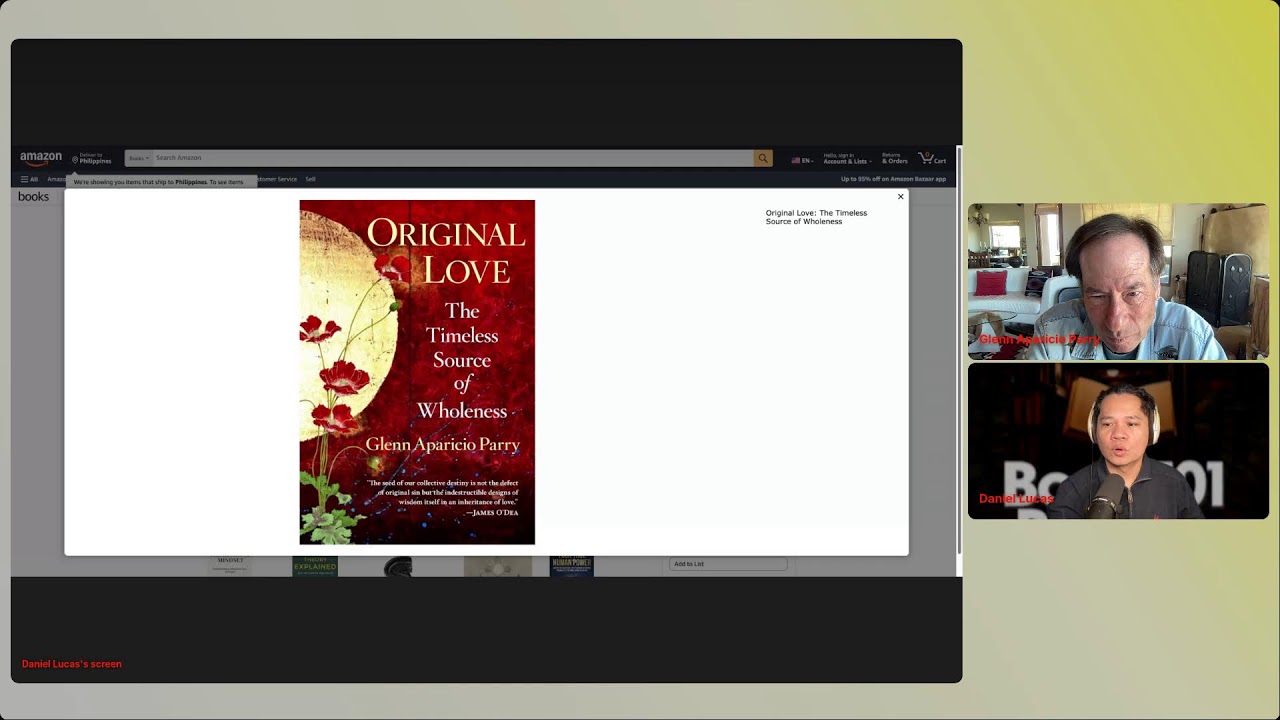Click the orange search magnifier button

[x=763, y=158]
